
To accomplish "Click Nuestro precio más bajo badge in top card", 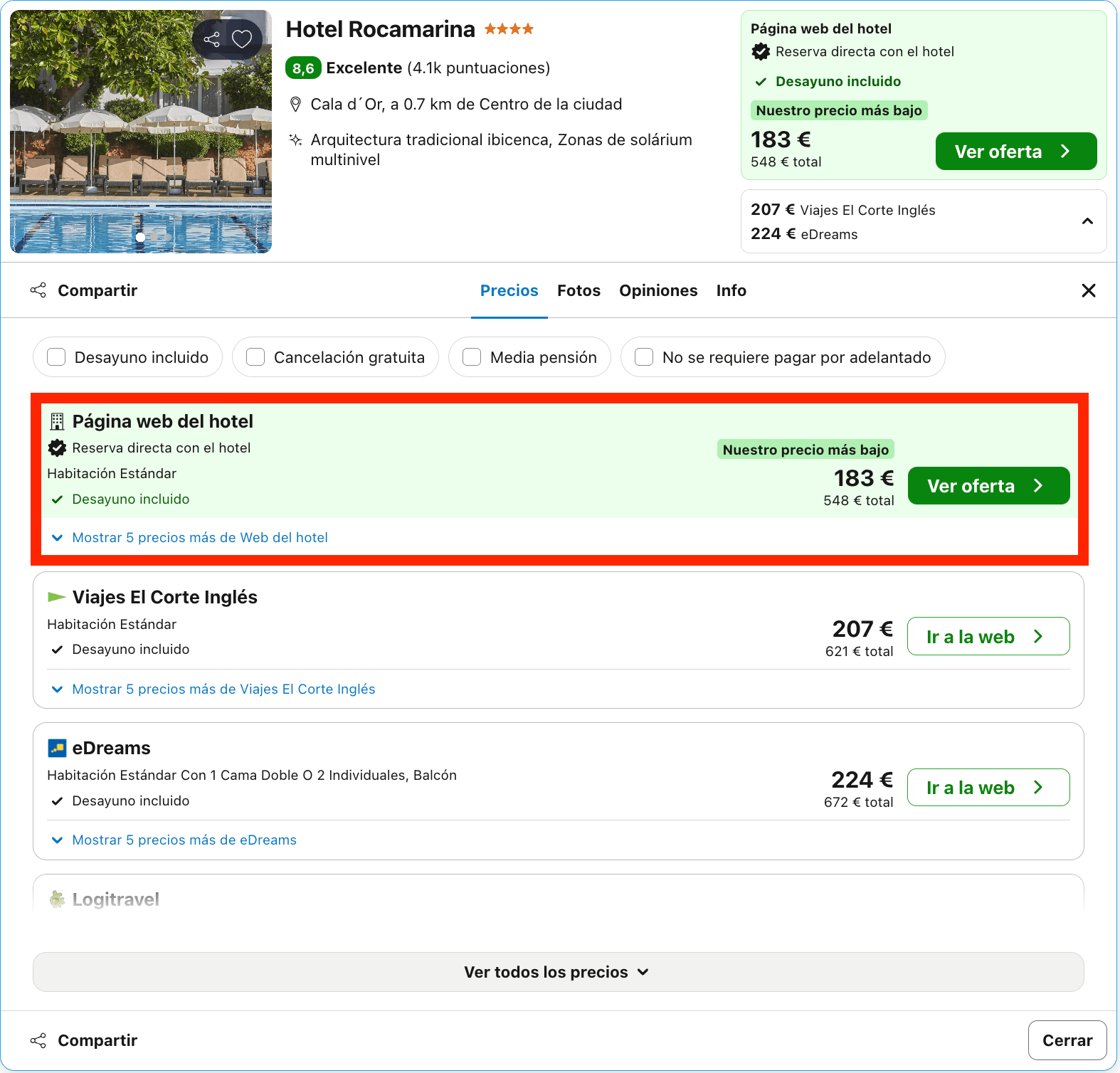I will [839, 110].
